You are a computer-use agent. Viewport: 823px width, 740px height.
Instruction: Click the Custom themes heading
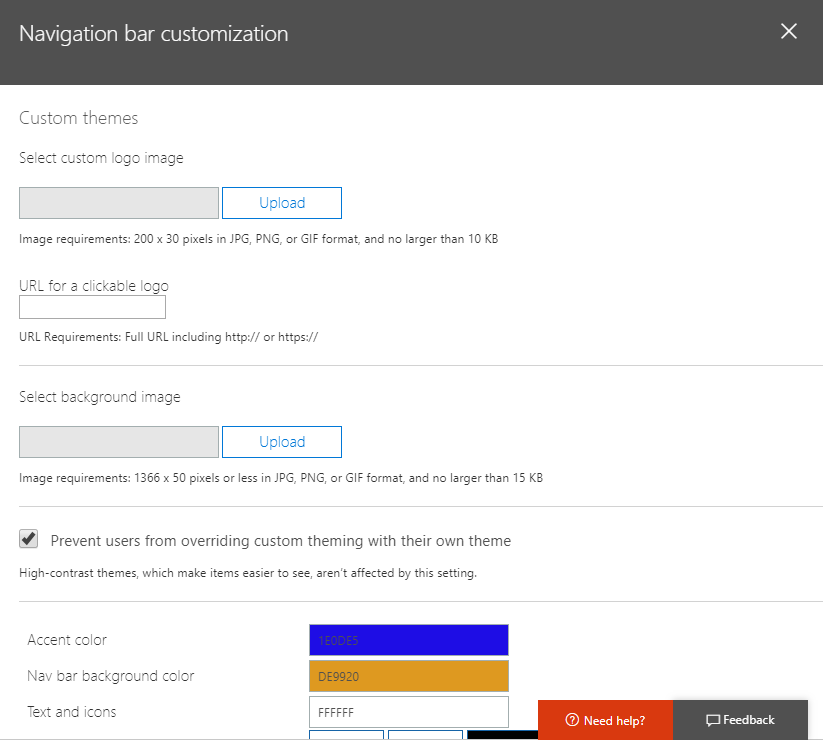tap(79, 118)
